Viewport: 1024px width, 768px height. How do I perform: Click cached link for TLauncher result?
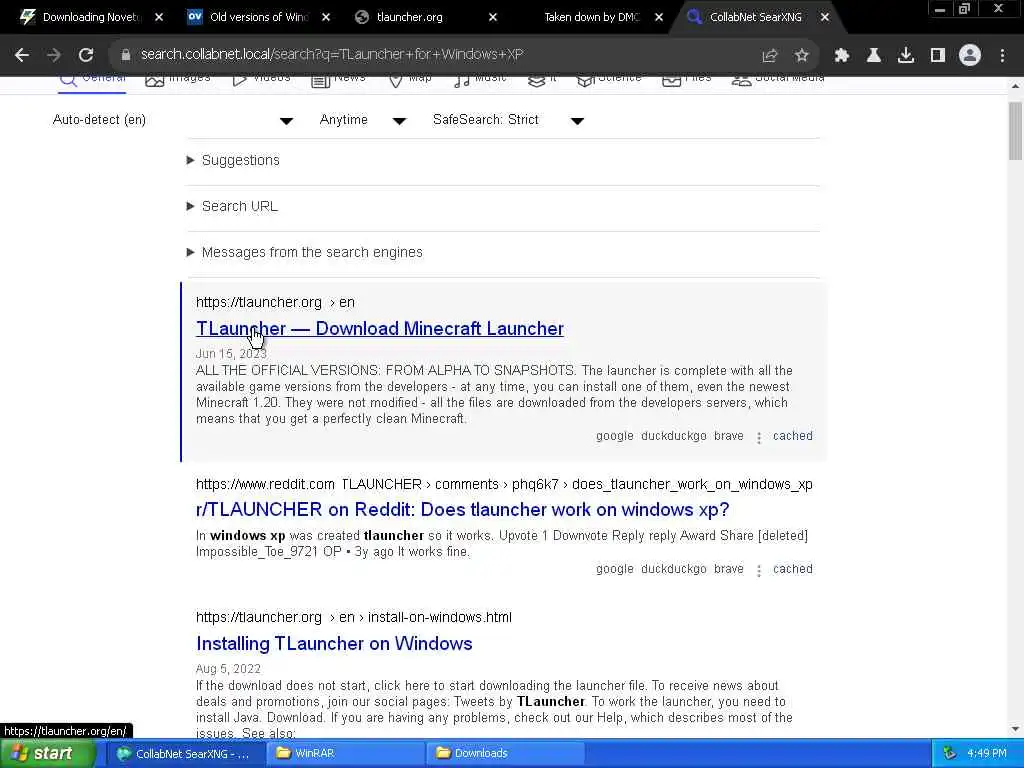(x=793, y=436)
